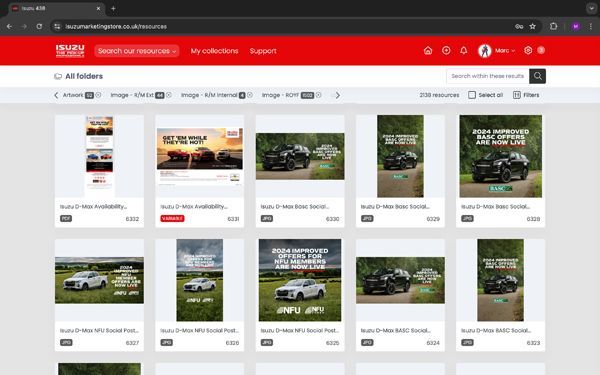600x375 pixels.
Task: Expand Search our resources dropdown
Action: [137, 51]
